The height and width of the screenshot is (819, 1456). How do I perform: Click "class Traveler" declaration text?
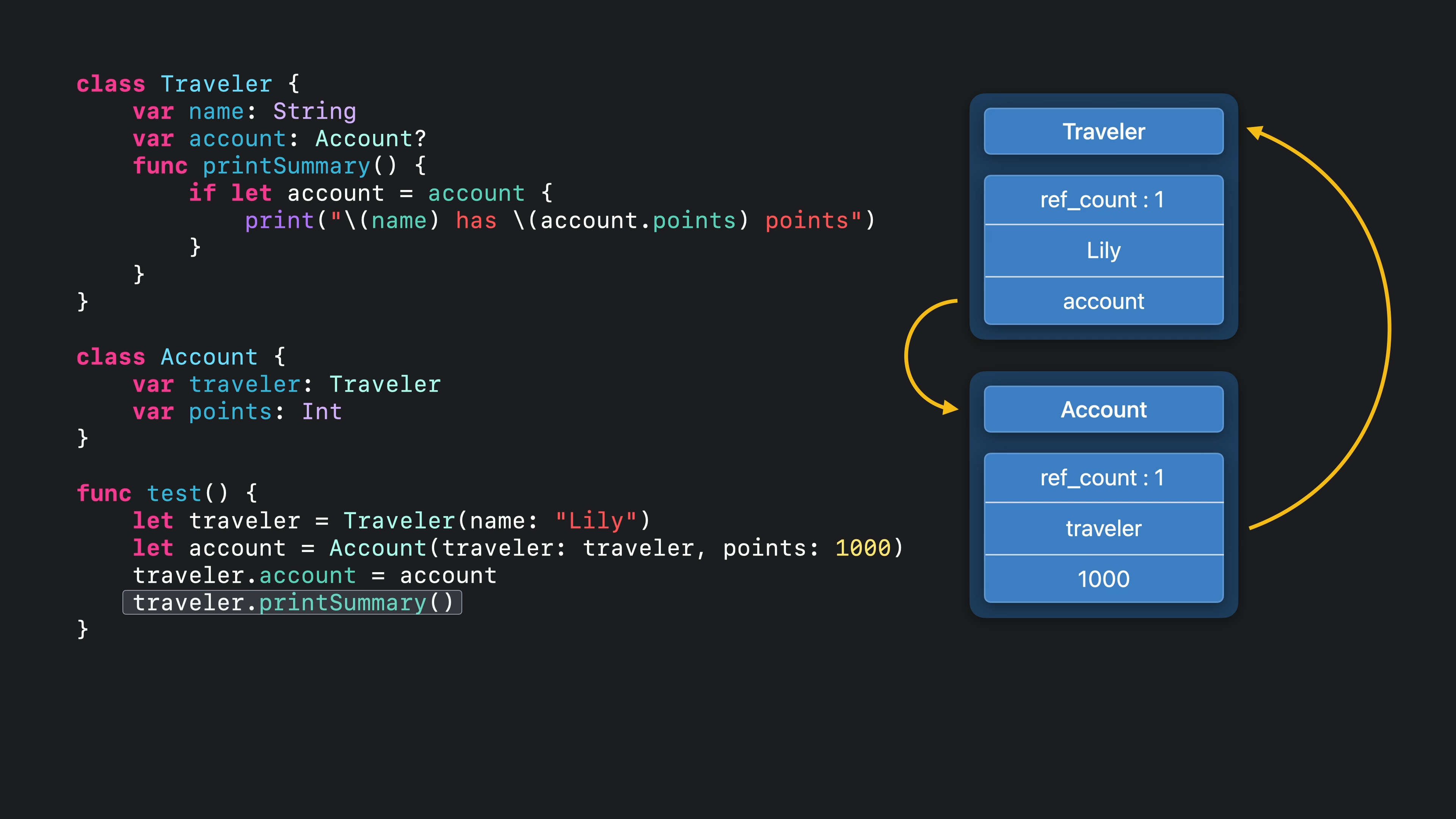coord(174,84)
